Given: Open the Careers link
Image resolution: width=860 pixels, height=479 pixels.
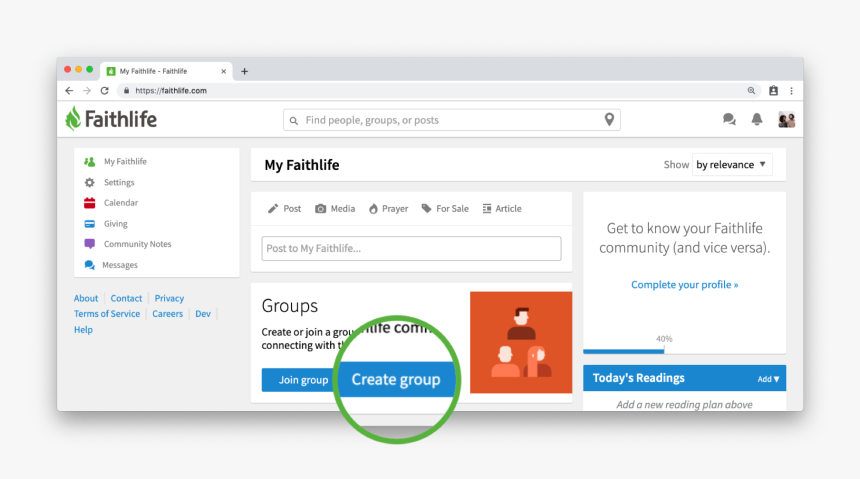Looking at the screenshot, I should click(167, 313).
